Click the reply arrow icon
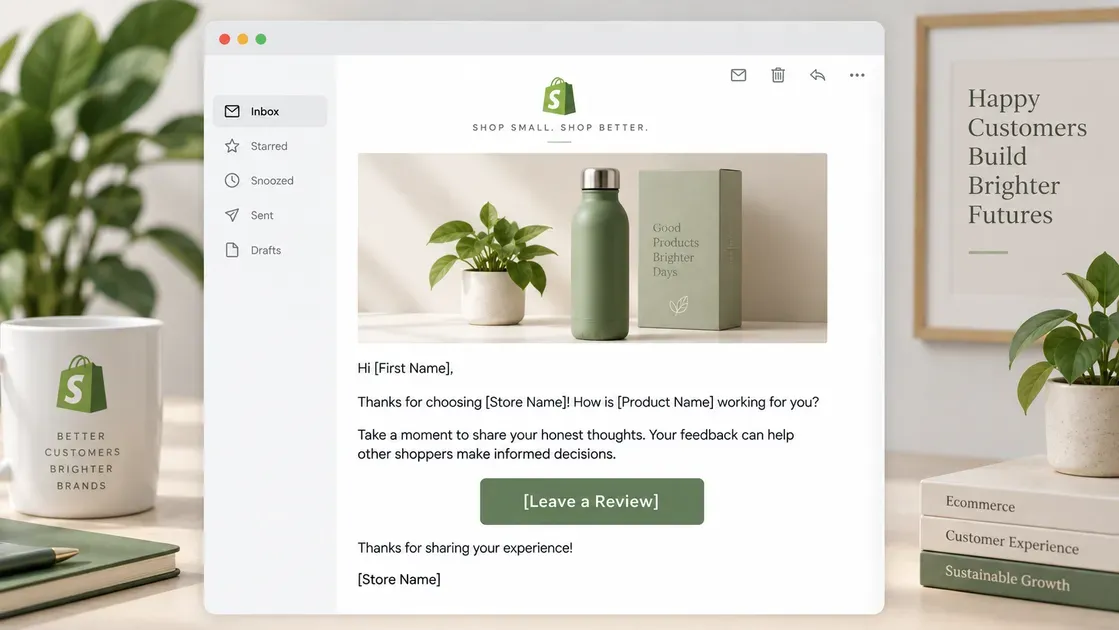Image resolution: width=1119 pixels, height=630 pixels. click(x=818, y=75)
